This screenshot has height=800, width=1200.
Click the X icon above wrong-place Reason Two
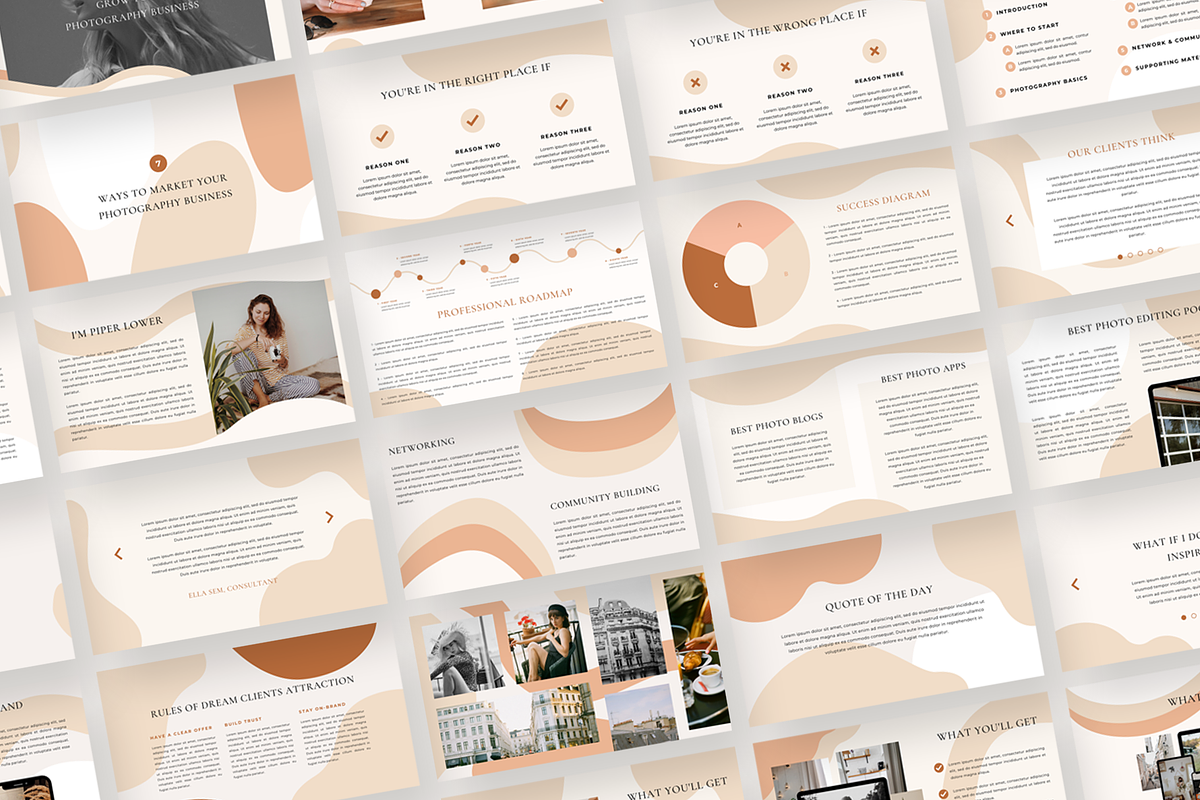[x=785, y=67]
